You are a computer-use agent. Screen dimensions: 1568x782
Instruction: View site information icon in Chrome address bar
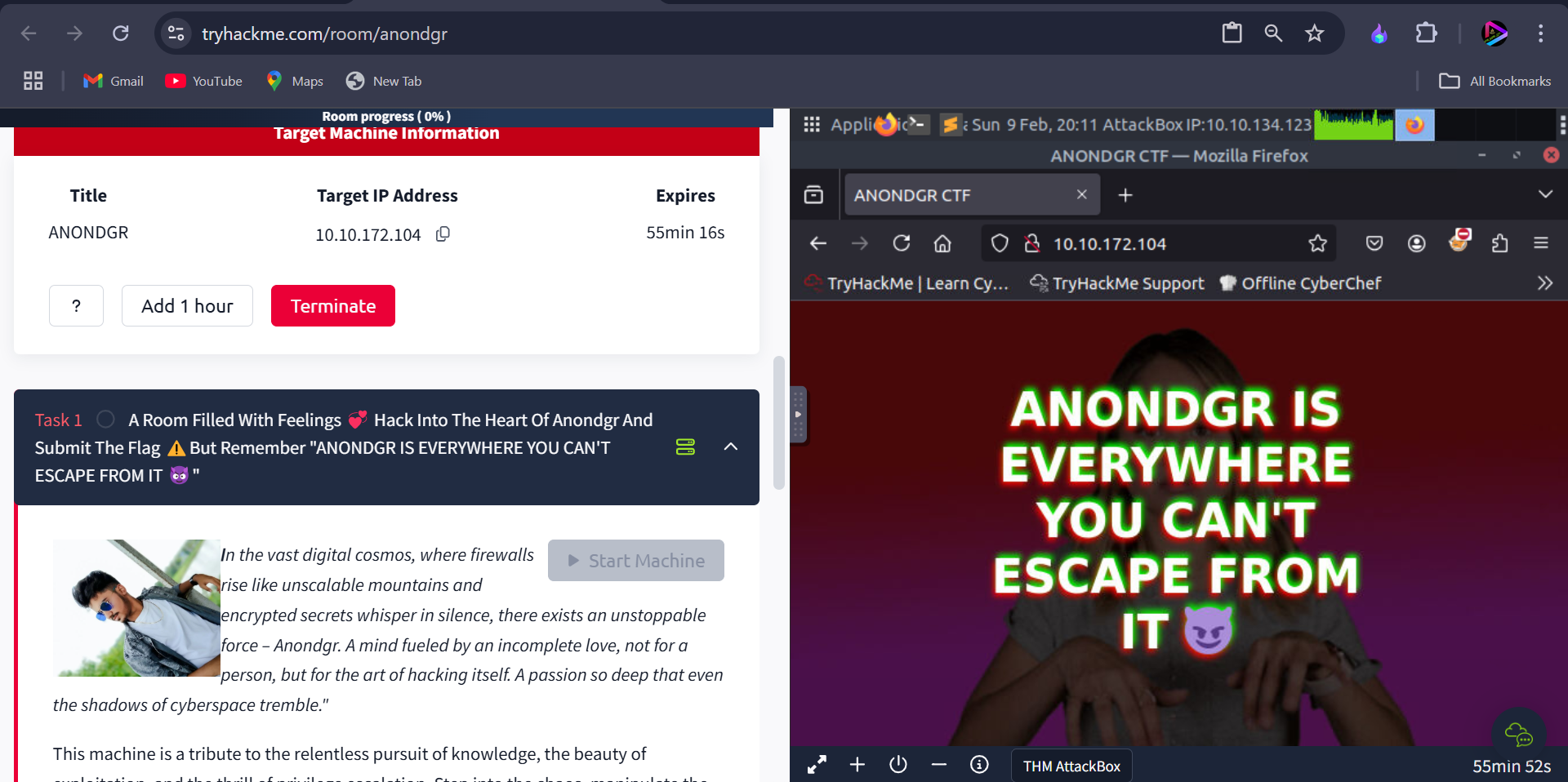click(x=176, y=33)
